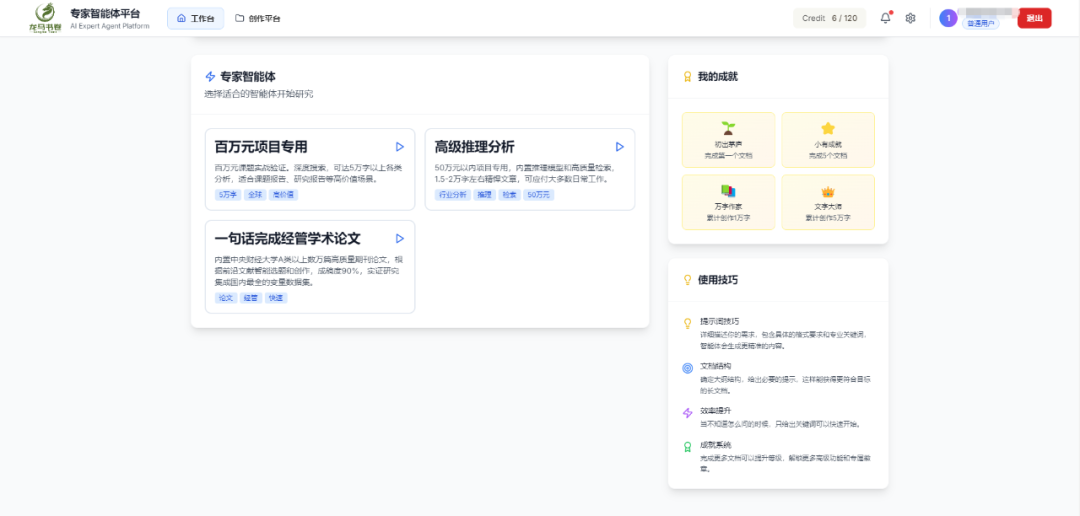Click the target icon of 文档结构

(x=687, y=368)
